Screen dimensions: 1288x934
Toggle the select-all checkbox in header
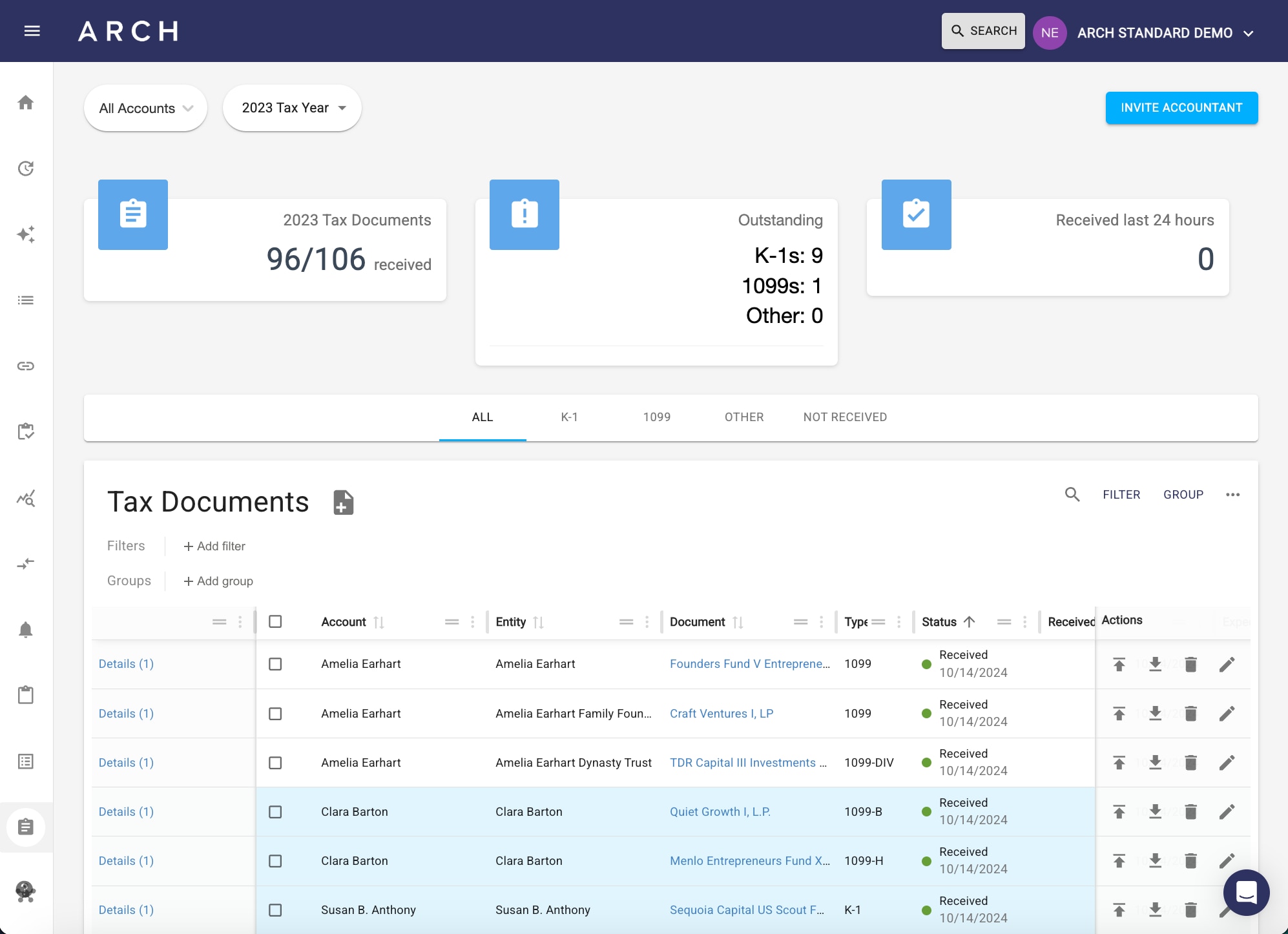(275, 621)
